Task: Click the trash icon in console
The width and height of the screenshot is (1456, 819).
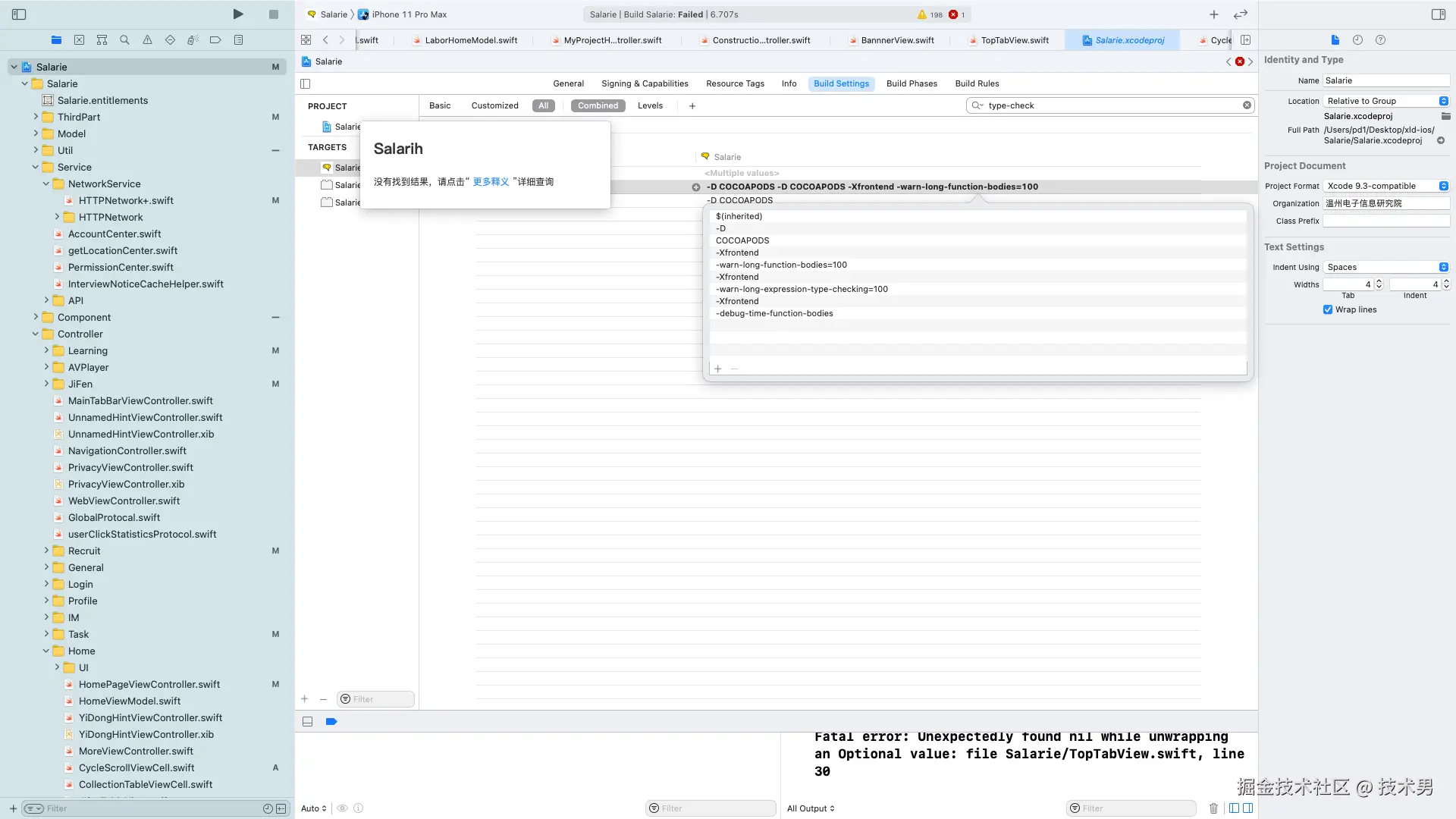Action: [x=1213, y=808]
